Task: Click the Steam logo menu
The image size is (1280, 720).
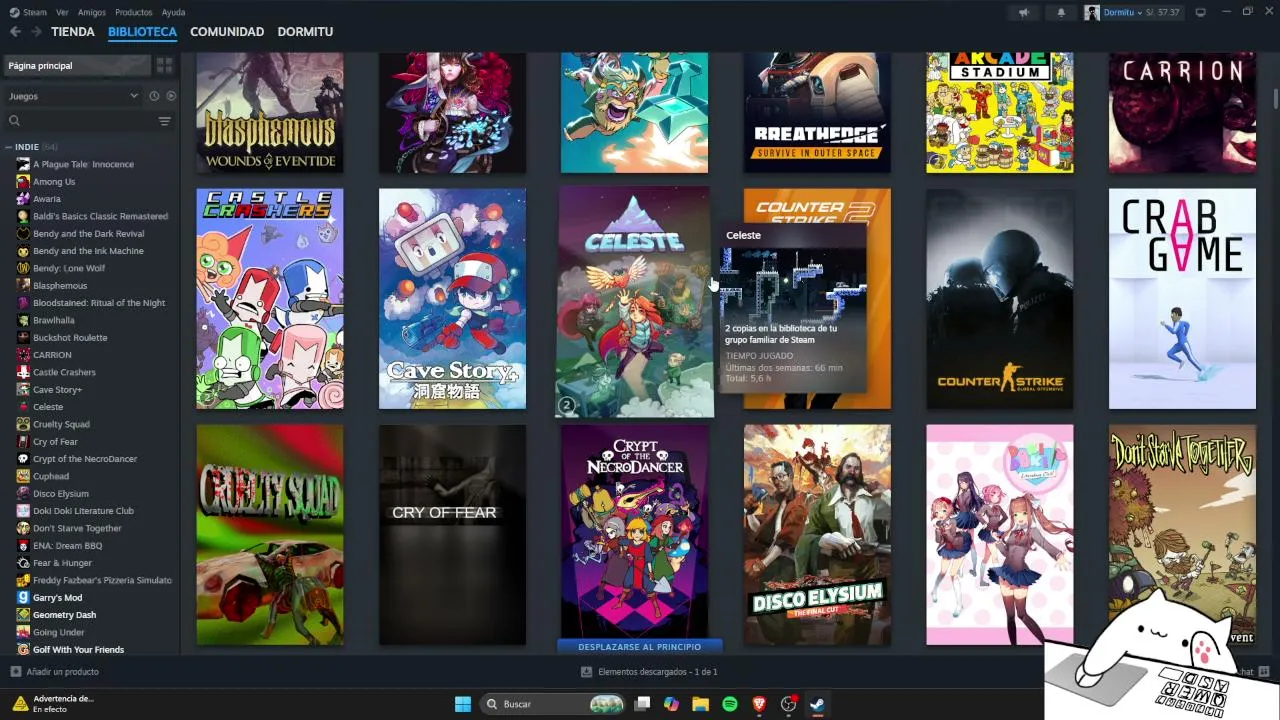Action: [29, 12]
